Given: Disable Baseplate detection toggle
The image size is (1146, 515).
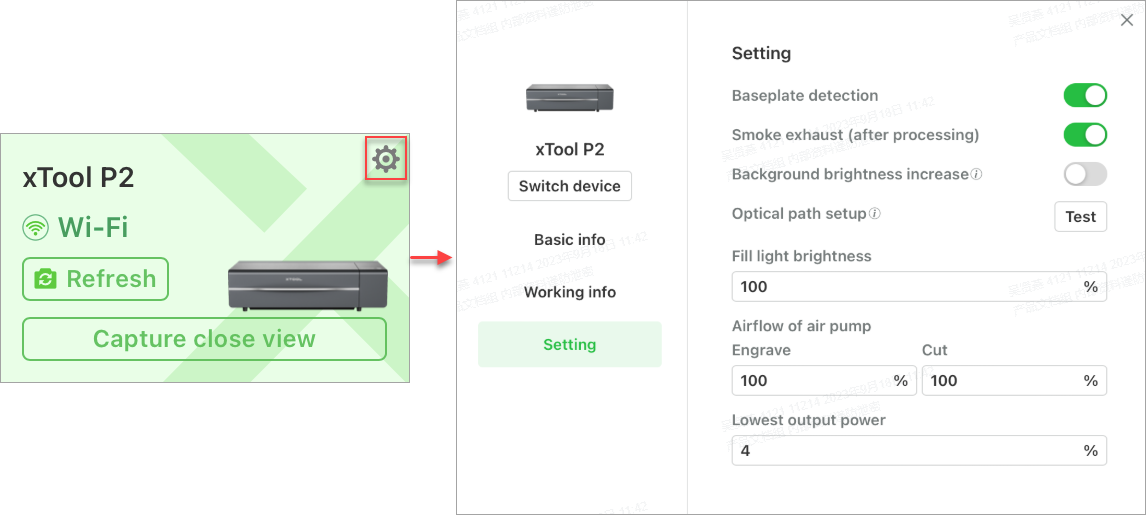Looking at the screenshot, I should point(1085,96).
